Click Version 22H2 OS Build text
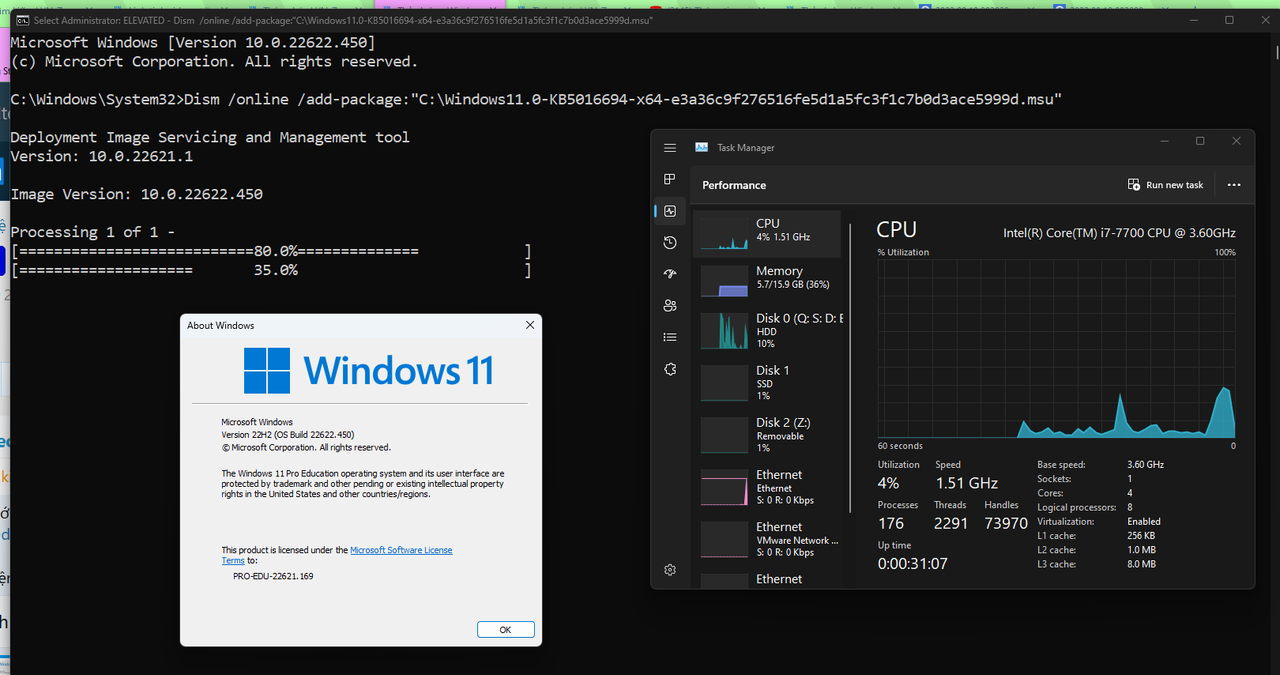The width and height of the screenshot is (1280, 675). 288,435
